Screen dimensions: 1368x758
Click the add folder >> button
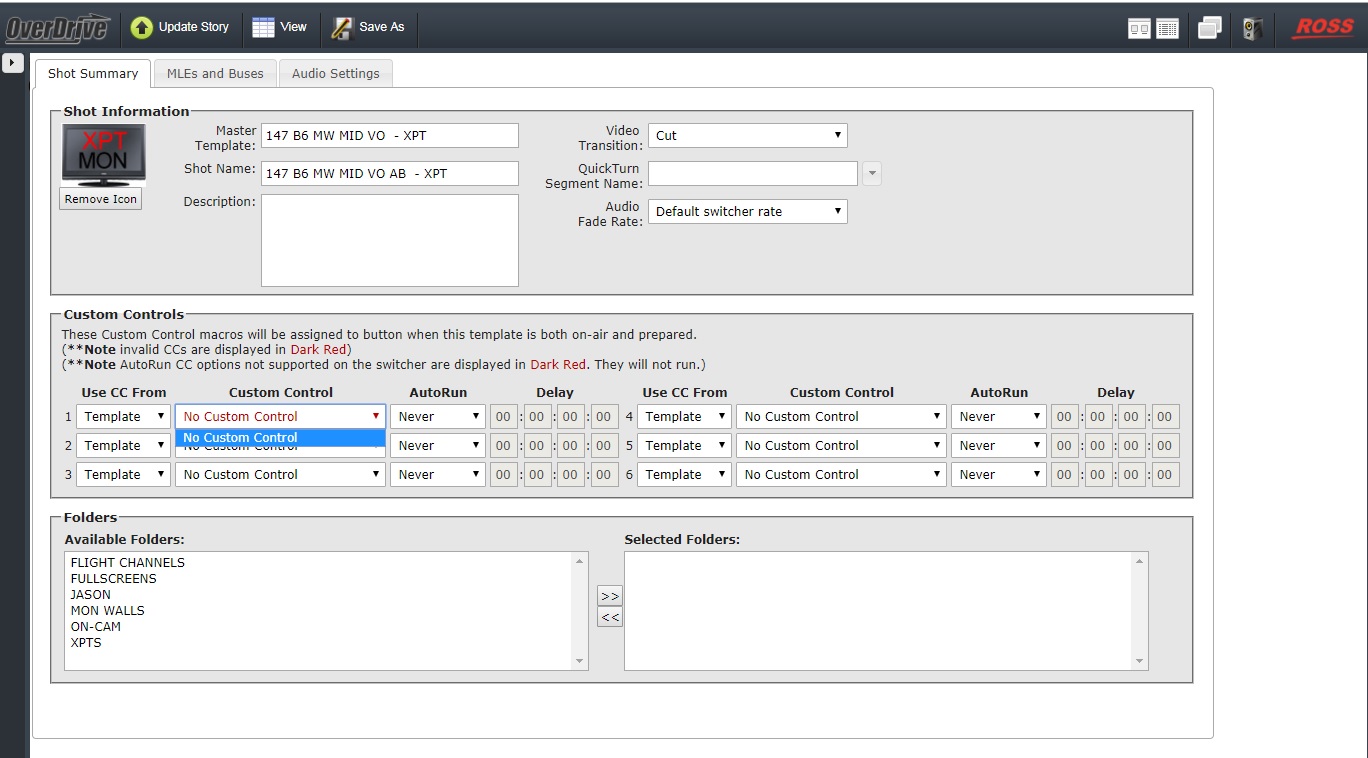click(609, 595)
